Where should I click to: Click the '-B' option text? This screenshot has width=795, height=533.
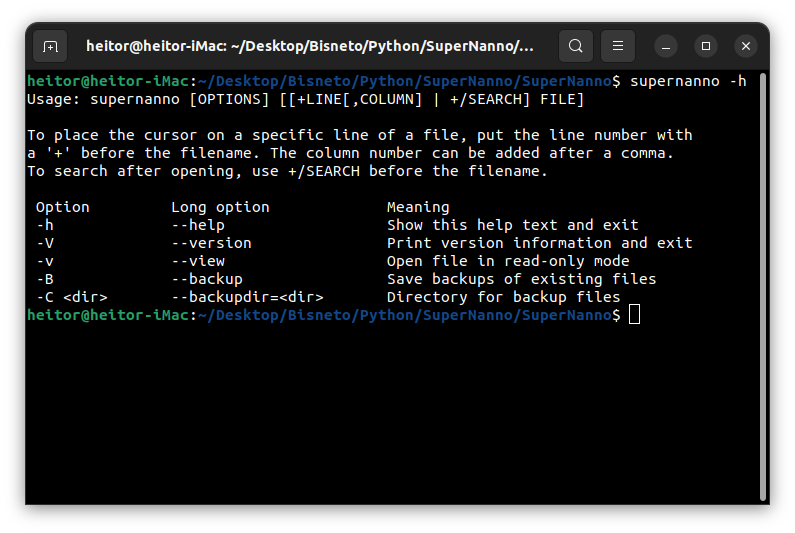(45, 279)
